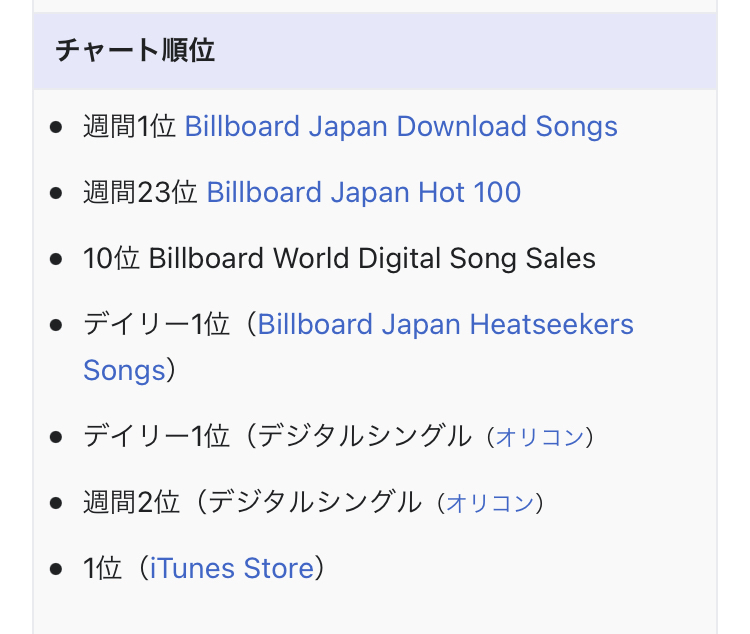Click the '1位' text before iTunes Store
This screenshot has height=634, width=750.
pyautogui.click(x=102, y=568)
